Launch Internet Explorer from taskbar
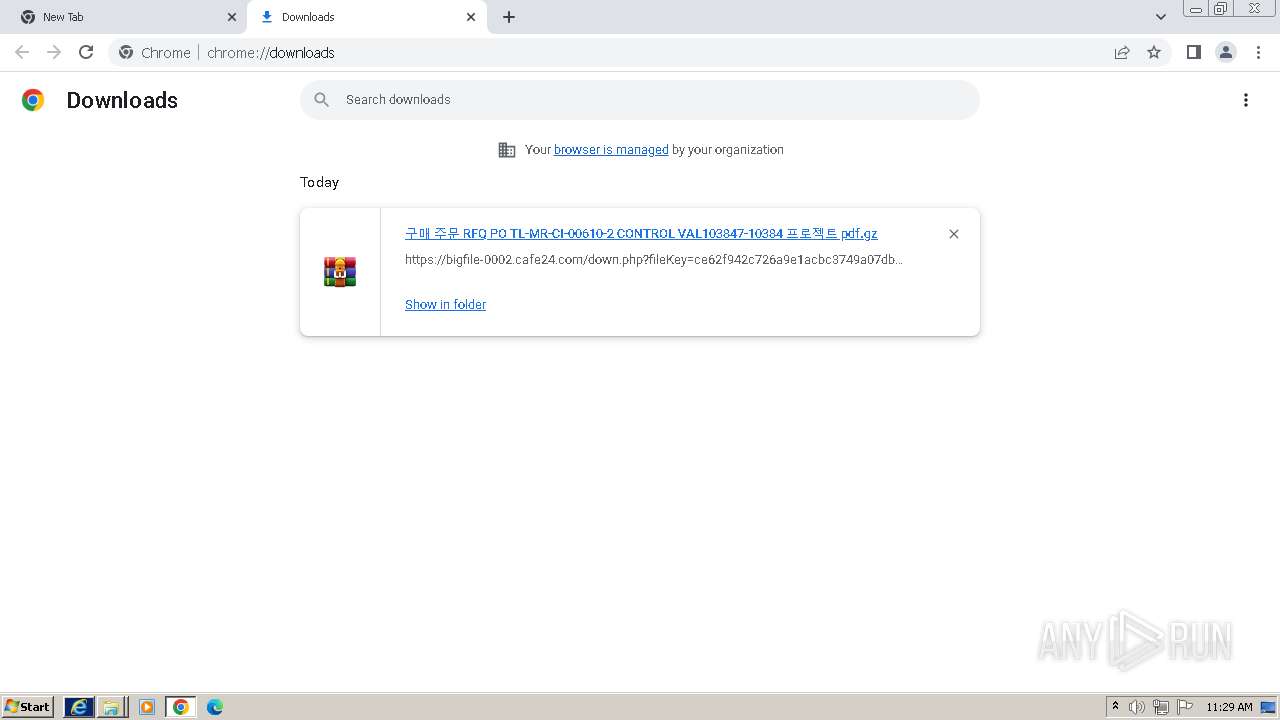Viewport: 1280px width, 720px height. coord(78,707)
